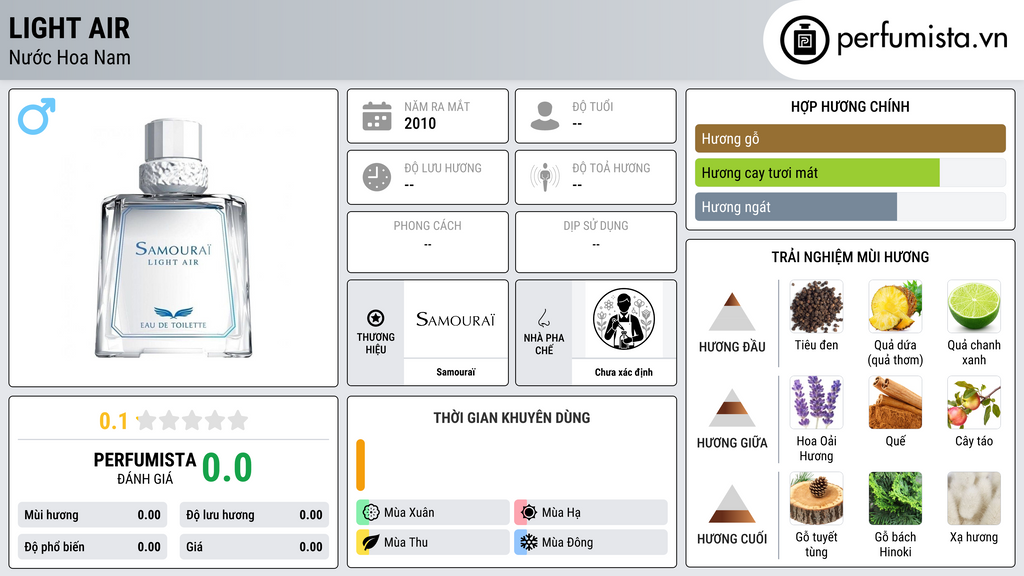
Task: Click the Hương Giữa pyramid icon
Action: pos(732,408)
